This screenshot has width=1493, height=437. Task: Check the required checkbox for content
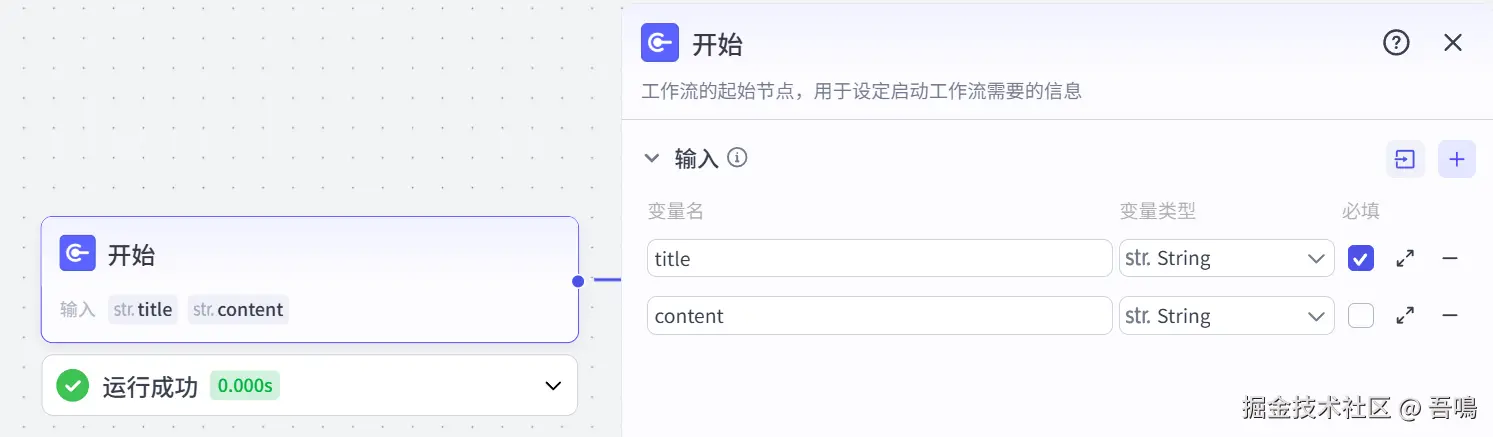pos(1361,316)
